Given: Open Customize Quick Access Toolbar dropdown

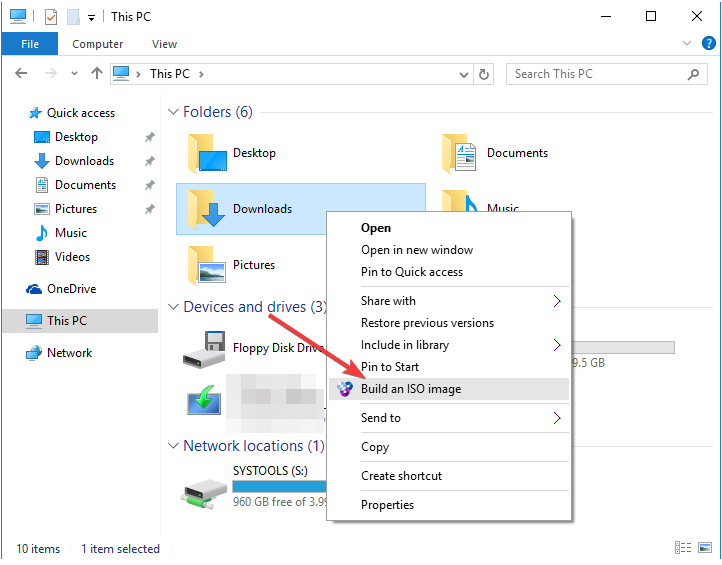Looking at the screenshot, I should click(92, 18).
